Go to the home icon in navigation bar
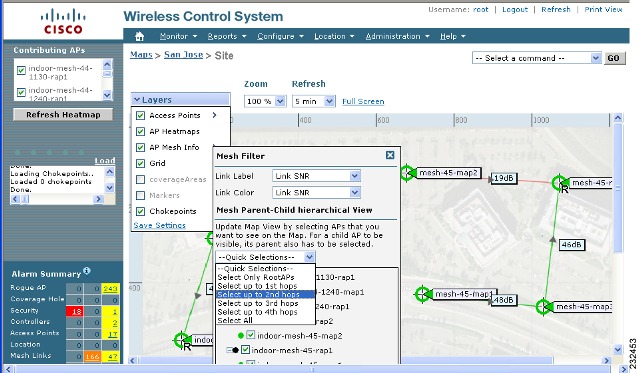The image size is (640, 373). (140, 36)
